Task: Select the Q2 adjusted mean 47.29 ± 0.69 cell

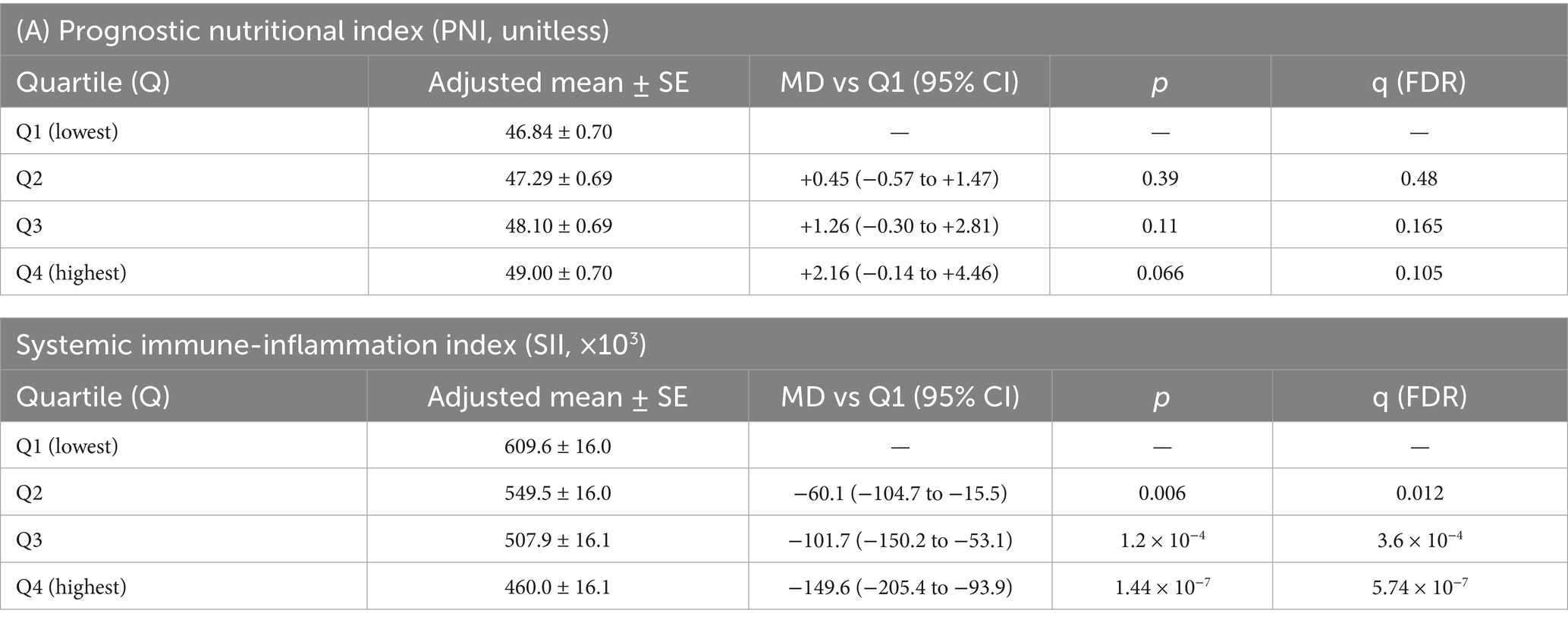Action: tap(558, 179)
